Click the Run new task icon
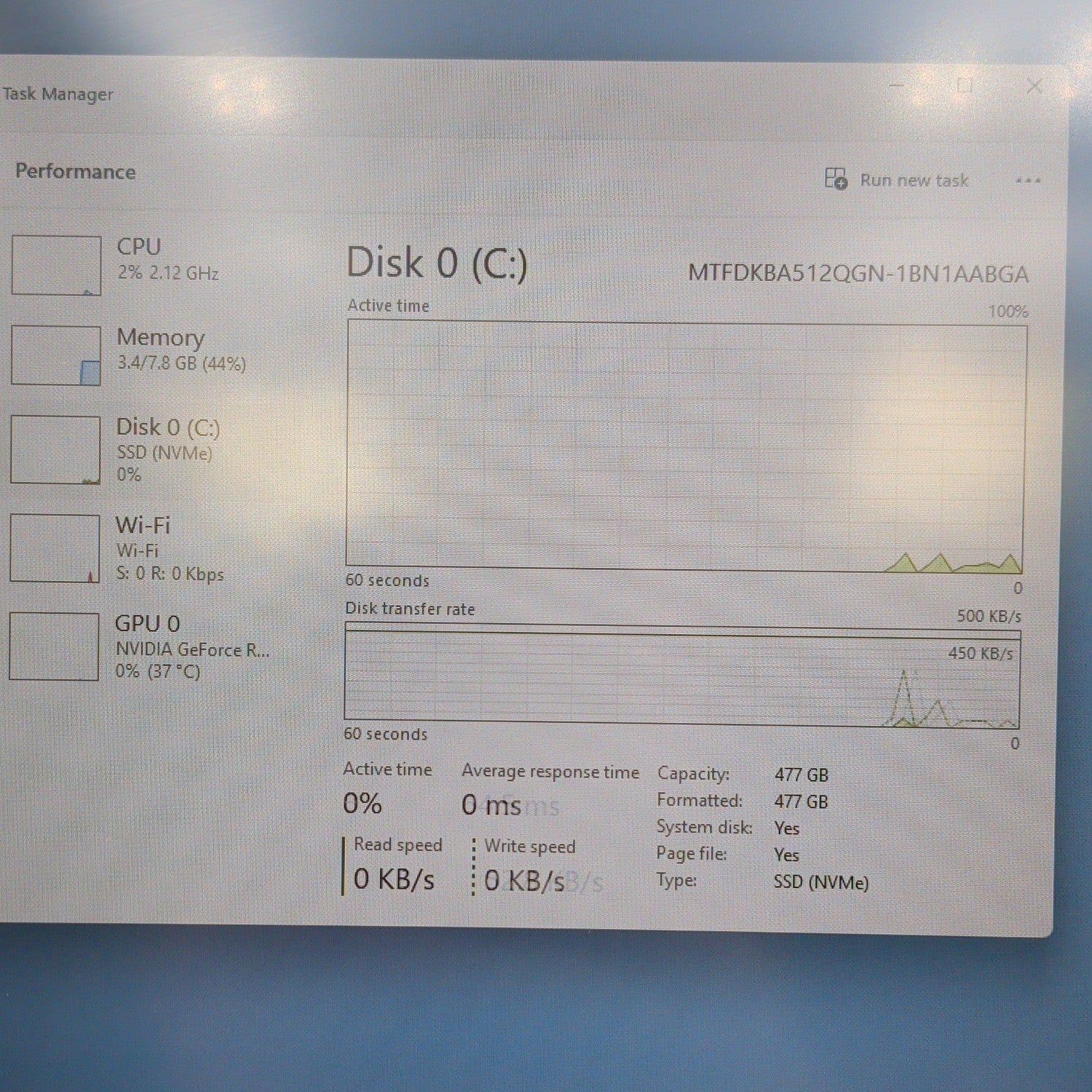The height and width of the screenshot is (1092, 1092). (836, 178)
